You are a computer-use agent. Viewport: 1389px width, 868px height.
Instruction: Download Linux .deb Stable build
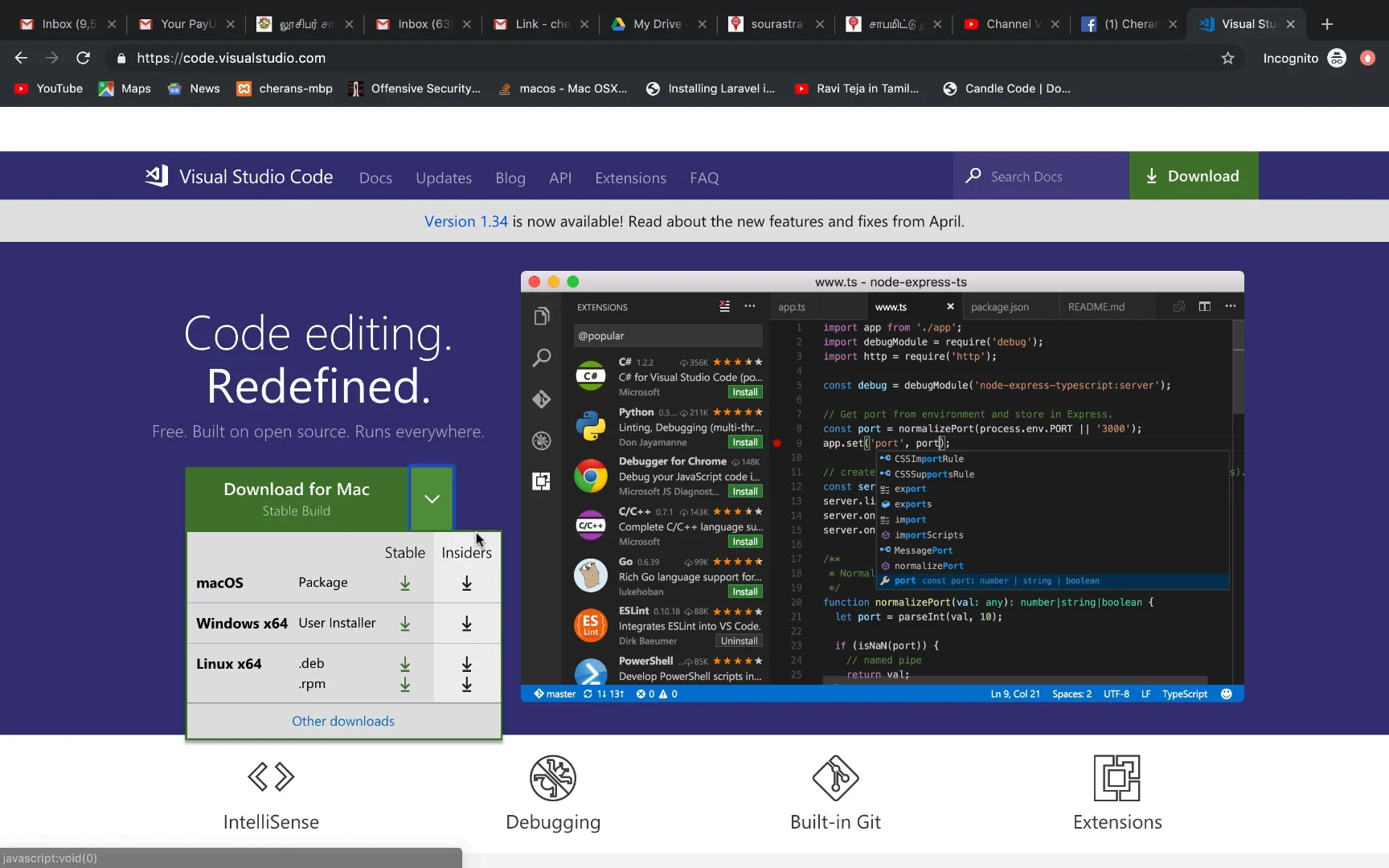[x=405, y=664]
